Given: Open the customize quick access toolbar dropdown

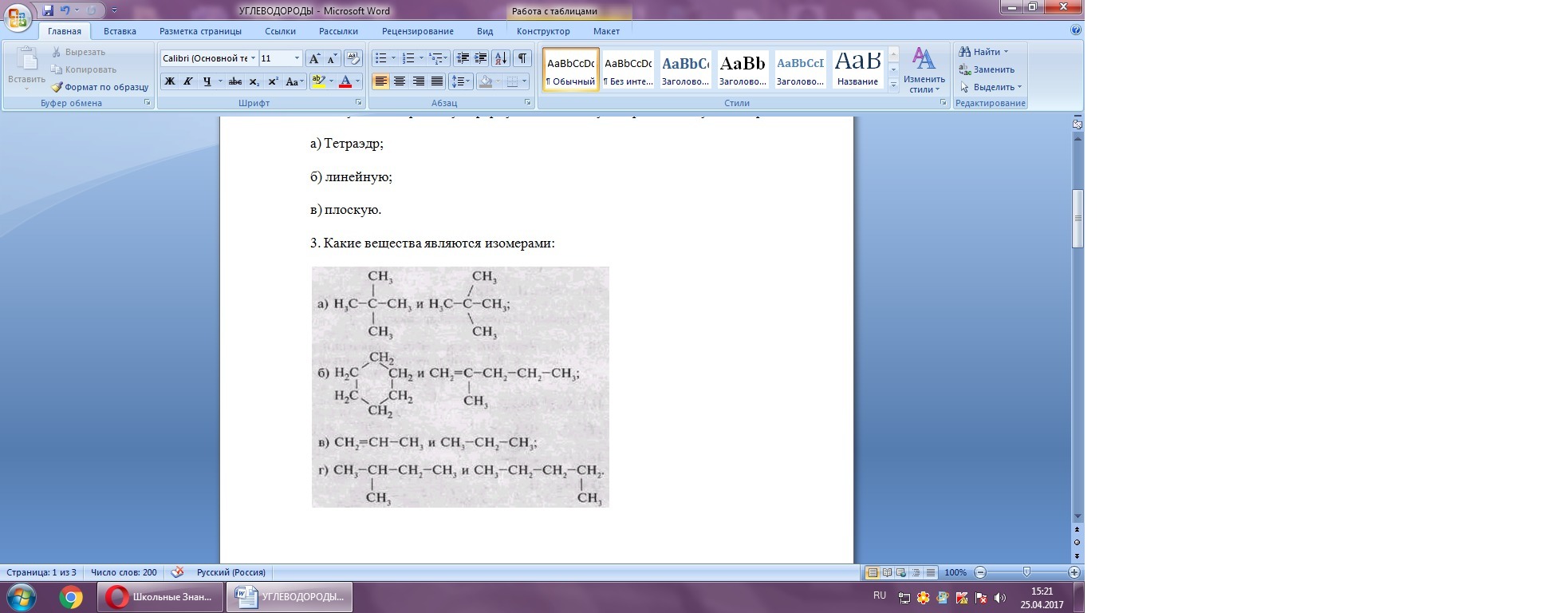Looking at the screenshot, I should [x=114, y=11].
